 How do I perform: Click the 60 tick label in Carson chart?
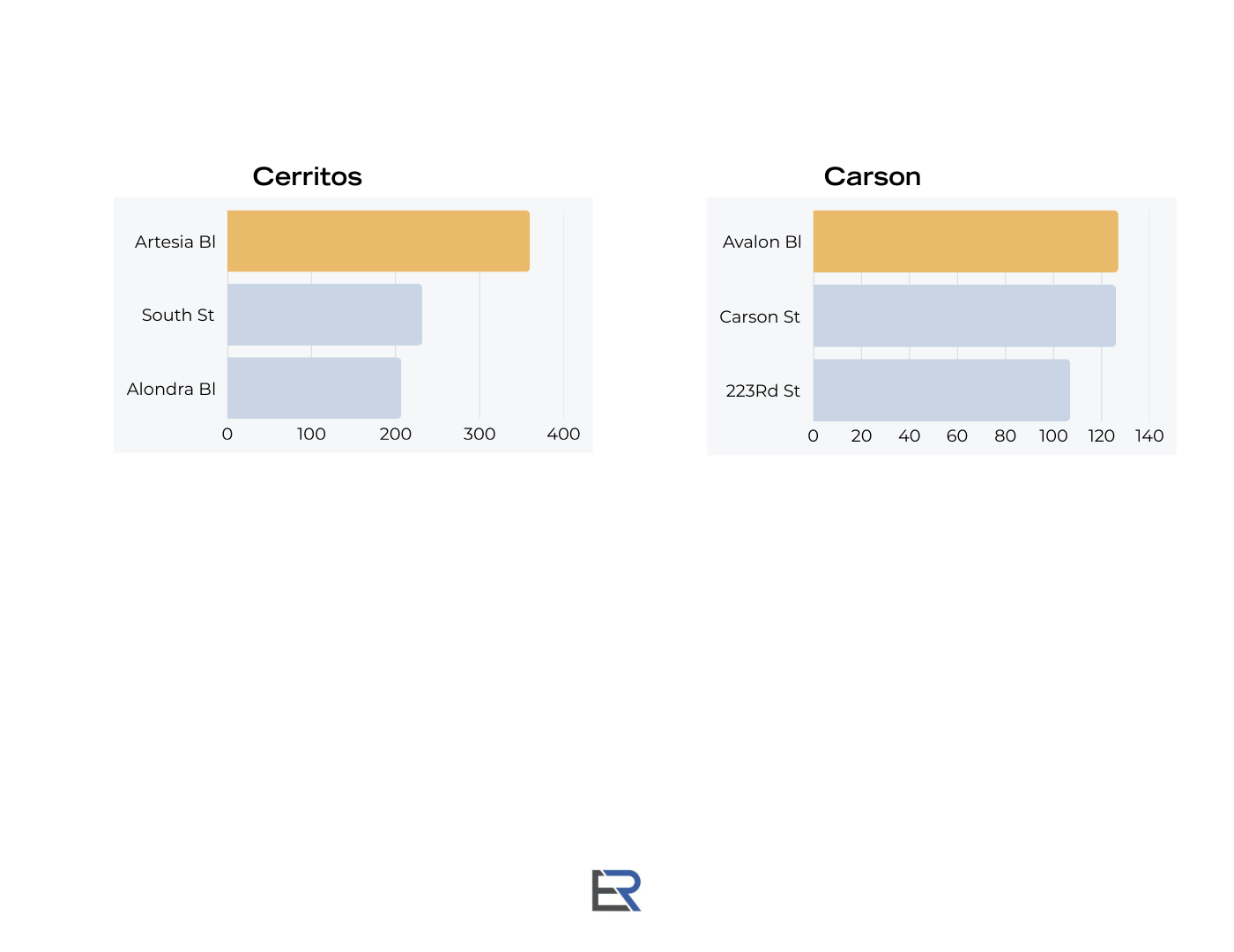click(957, 435)
